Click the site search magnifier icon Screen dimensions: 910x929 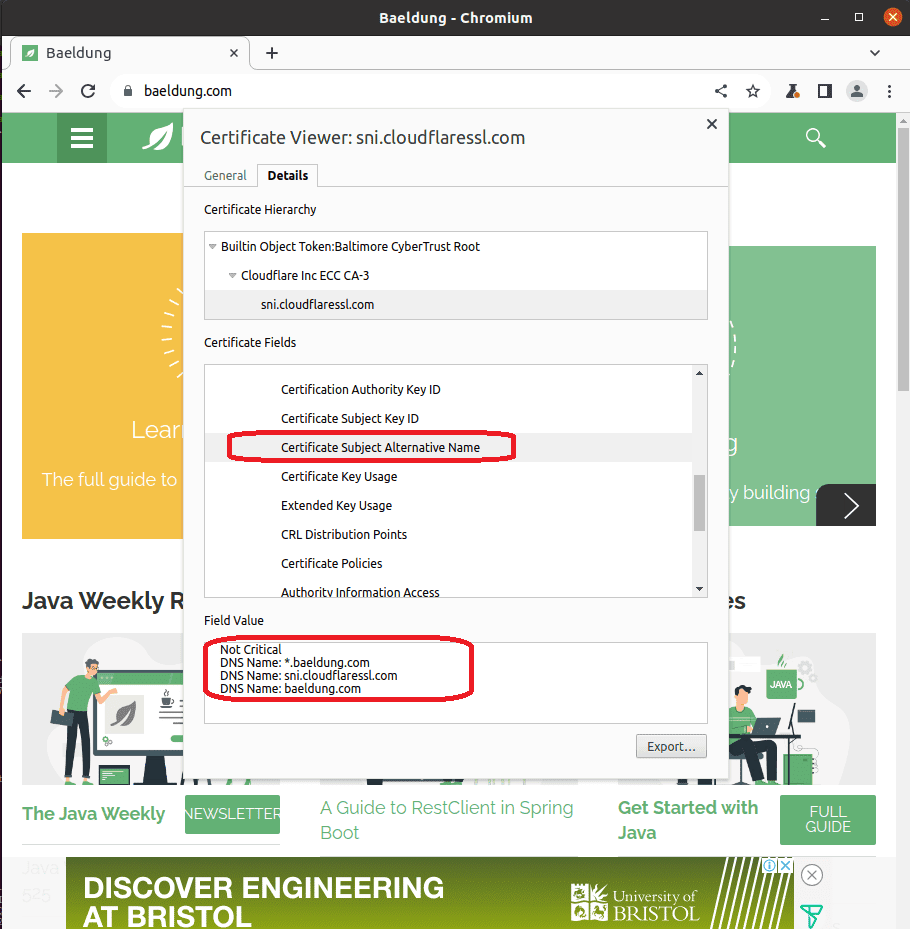pyautogui.click(x=816, y=138)
